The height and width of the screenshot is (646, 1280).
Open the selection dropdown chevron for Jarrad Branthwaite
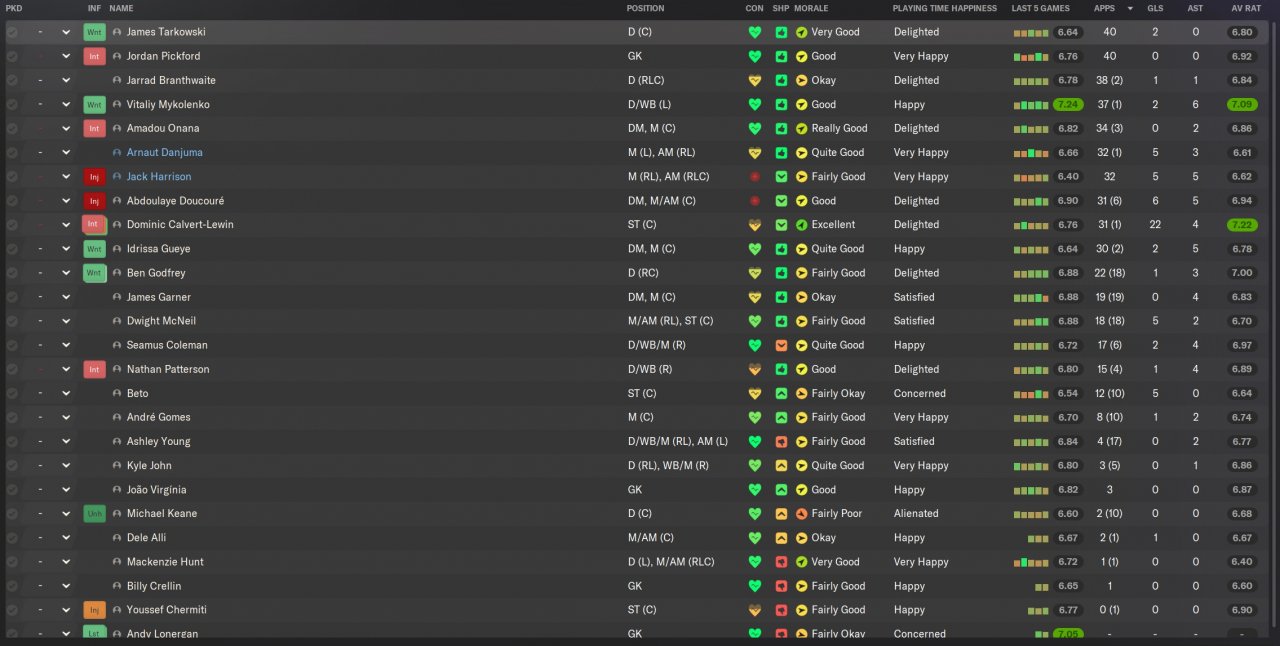(66, 80)
